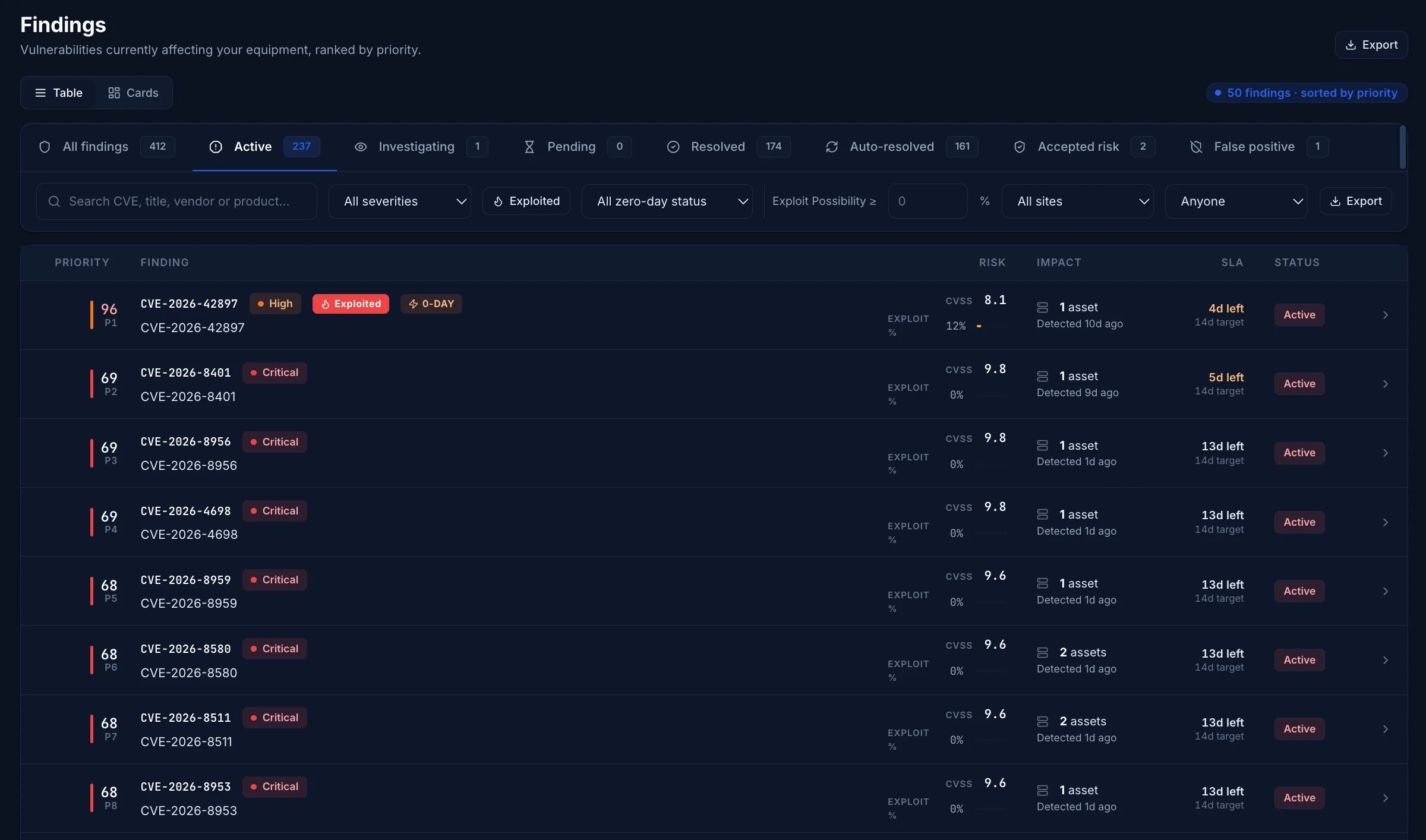Click the PRIORITY column header

82,263
